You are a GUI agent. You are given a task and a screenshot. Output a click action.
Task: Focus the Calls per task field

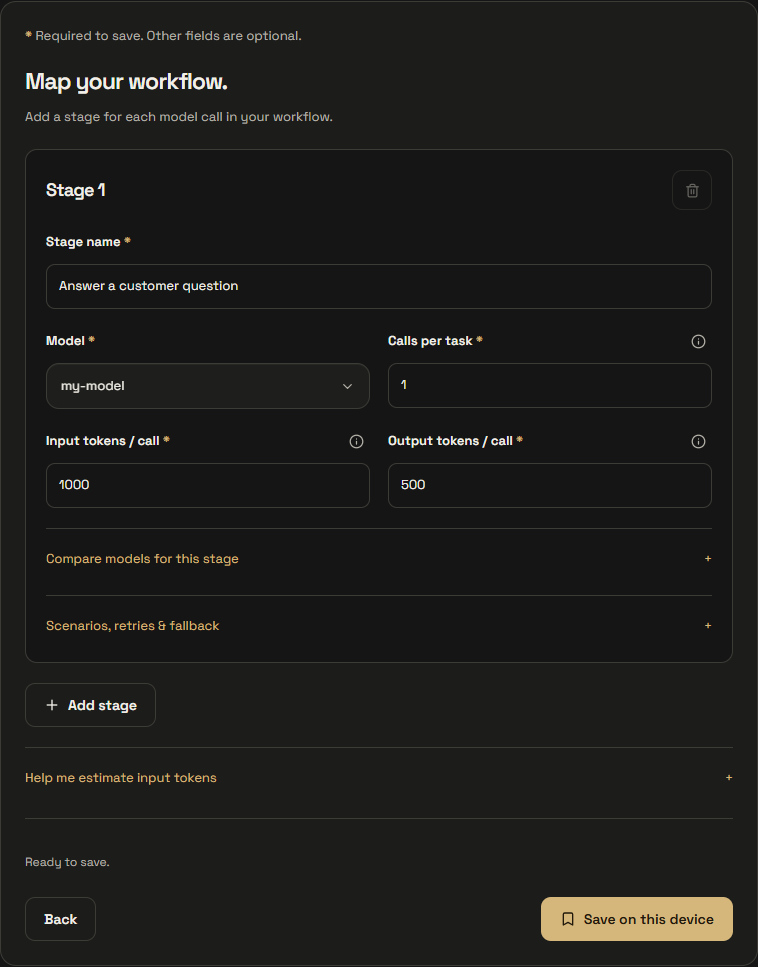point(550,385)
